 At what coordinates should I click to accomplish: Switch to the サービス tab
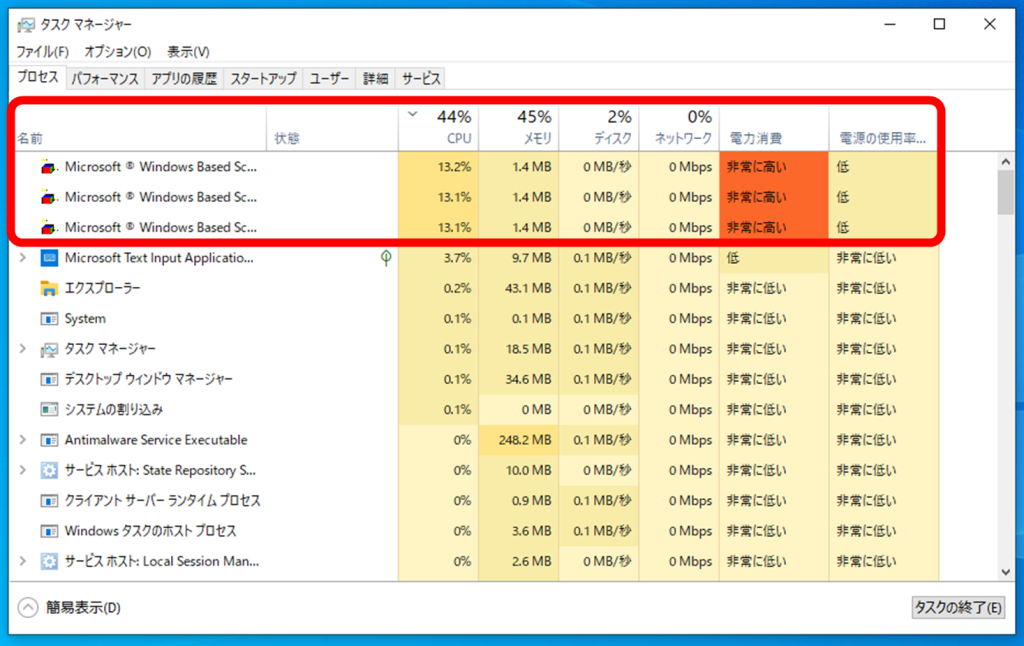pos(421,79)
